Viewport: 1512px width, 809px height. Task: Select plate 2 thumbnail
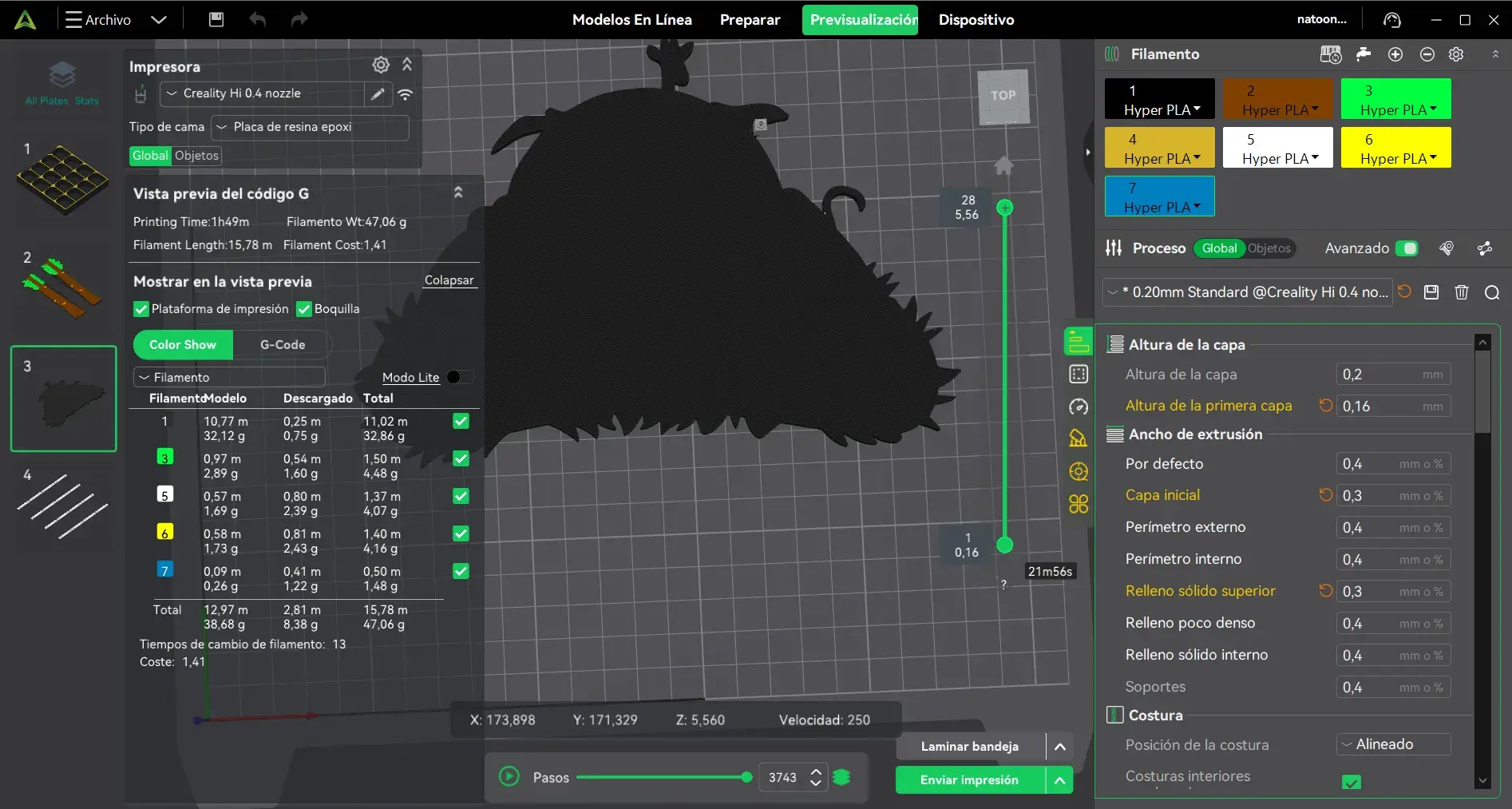(x=62, y=289)
